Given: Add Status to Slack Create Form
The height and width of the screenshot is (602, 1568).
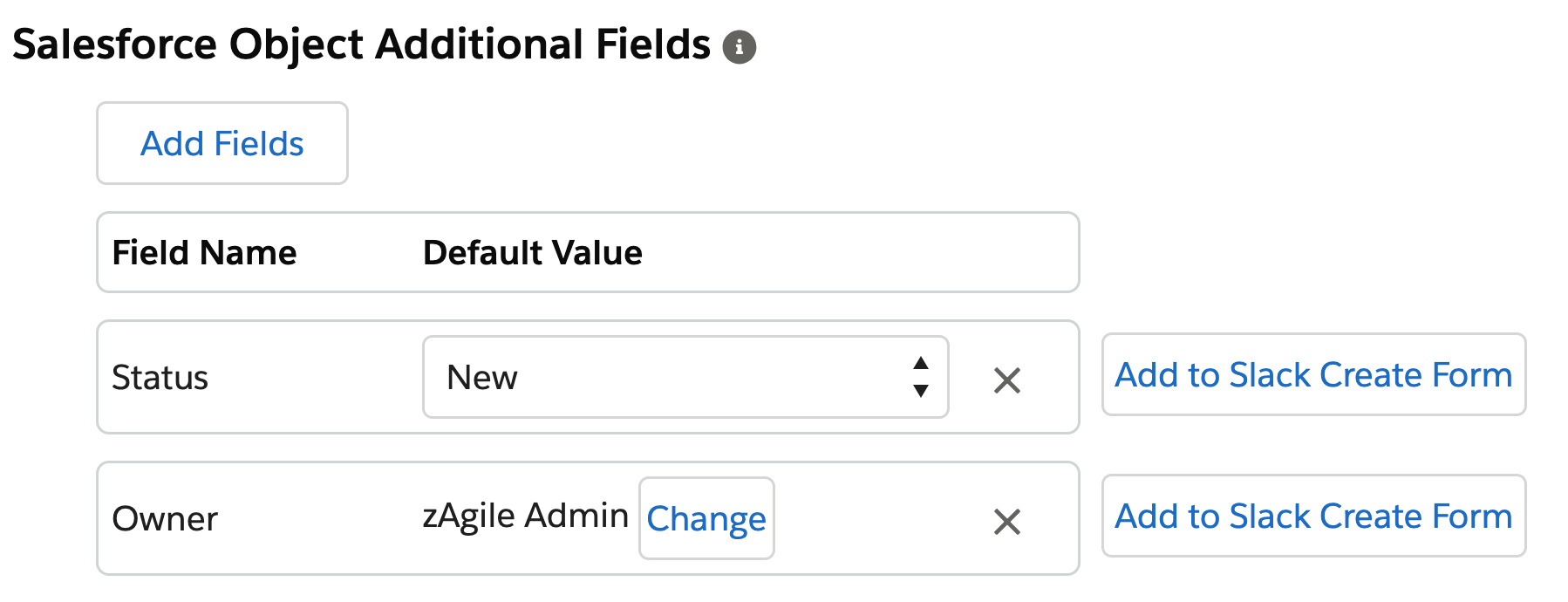Looking at the screenshot, I should tap(1312, 374).
